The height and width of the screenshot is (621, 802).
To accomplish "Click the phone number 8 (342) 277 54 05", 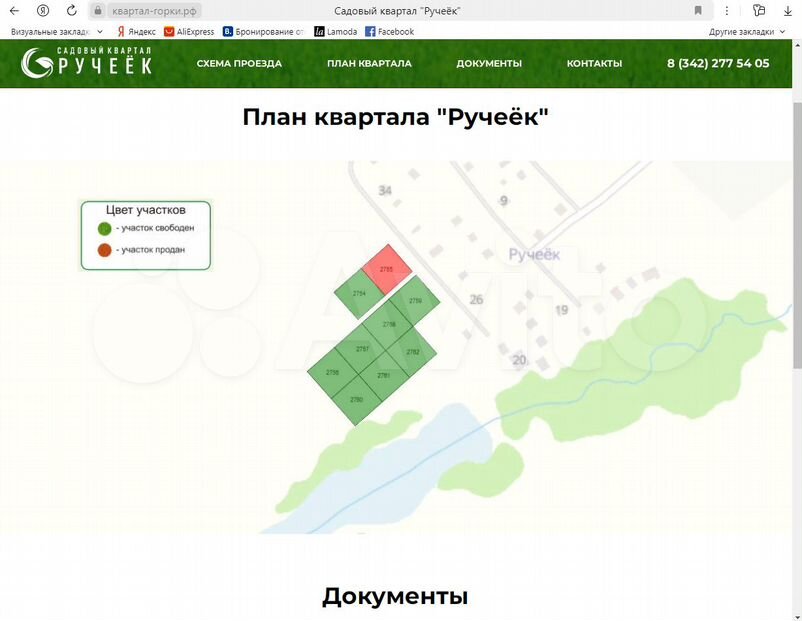I will pos(718,63).
